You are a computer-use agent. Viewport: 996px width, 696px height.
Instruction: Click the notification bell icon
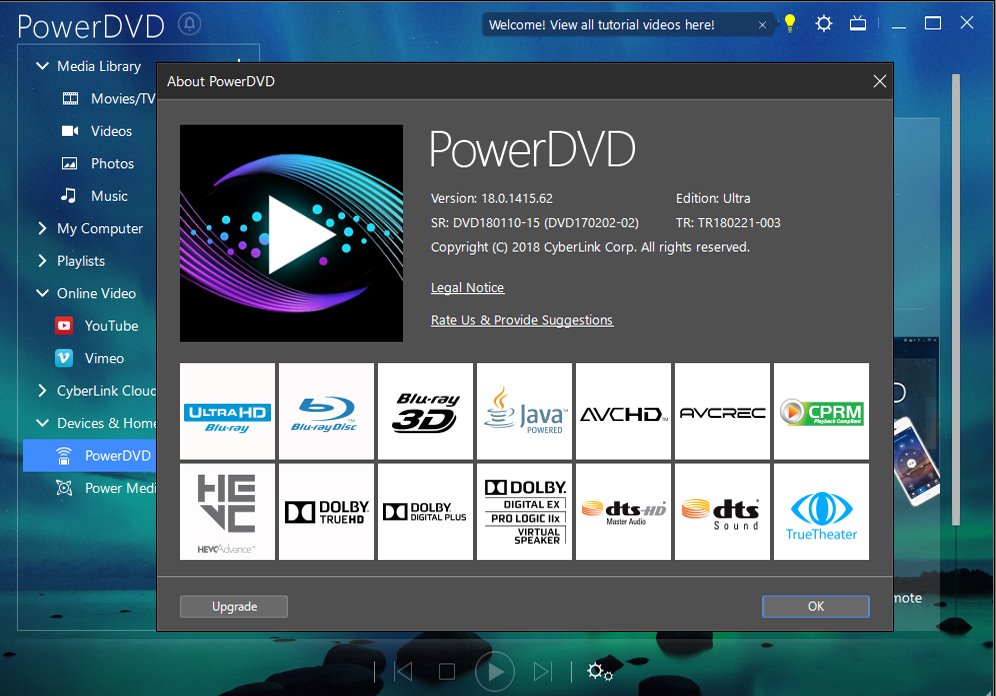coord(189,24)
